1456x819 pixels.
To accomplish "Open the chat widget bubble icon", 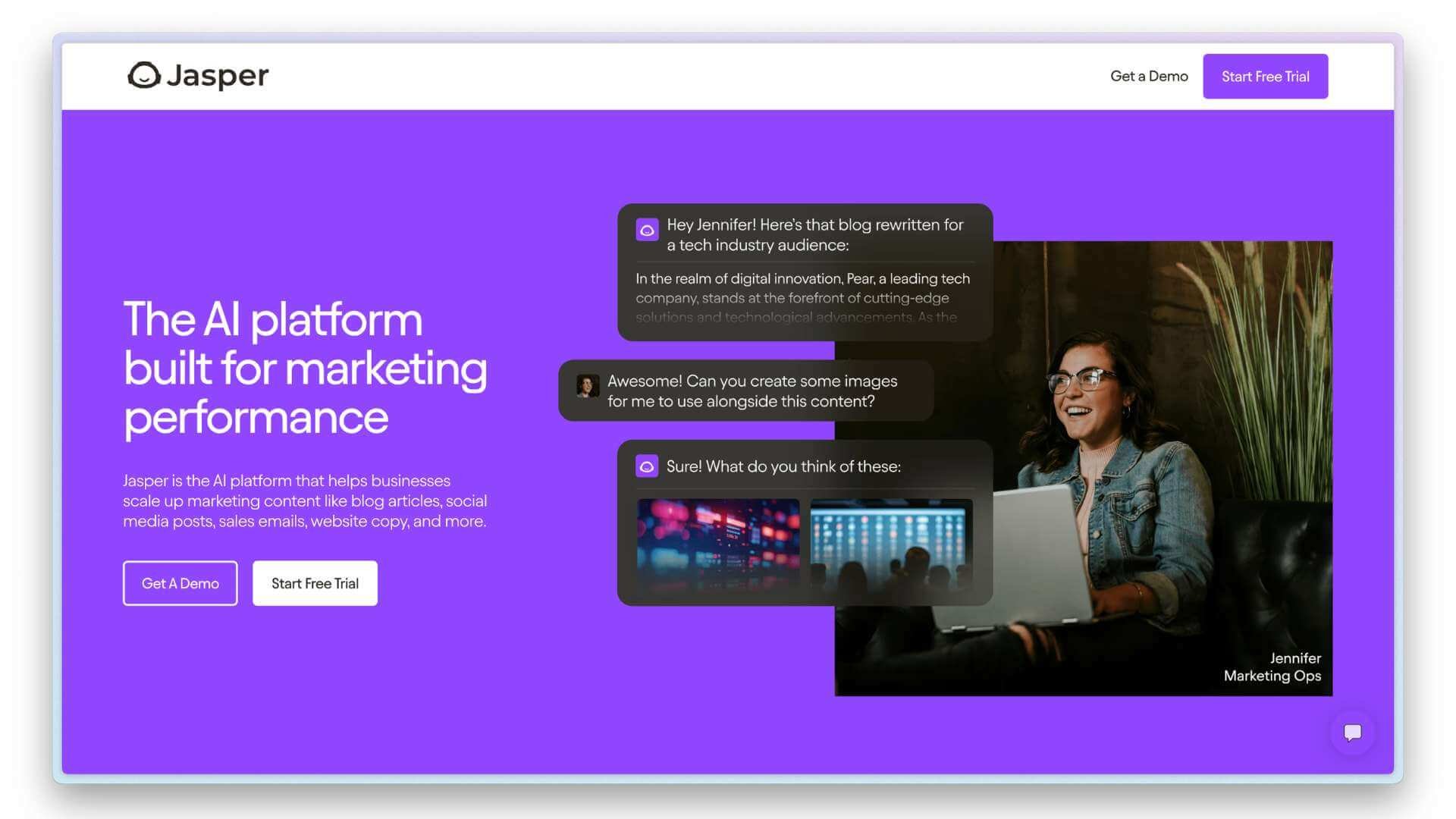I will click(x=1353, y=733).
